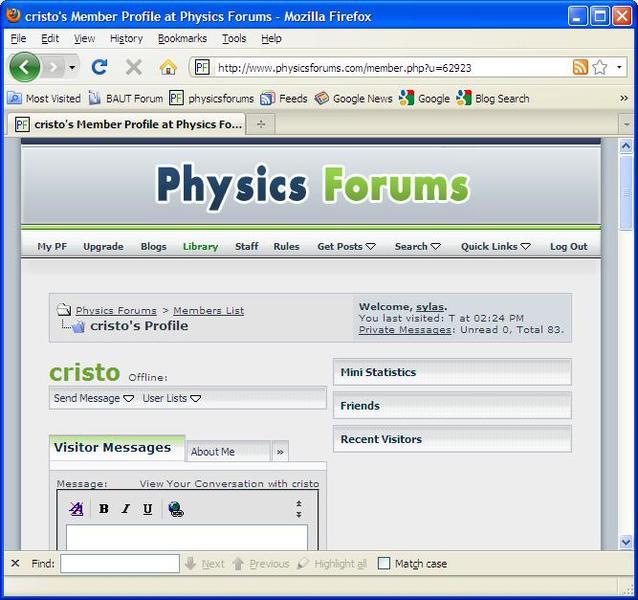
Task: Open the green Library link
Action: tap(201, 247)
